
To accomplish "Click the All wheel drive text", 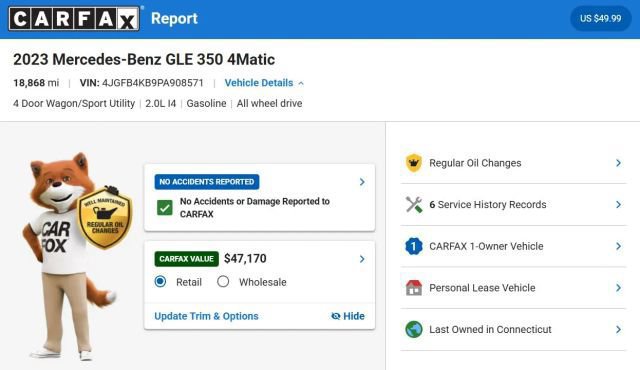I will pyautogui.click(x=269, y=104).
